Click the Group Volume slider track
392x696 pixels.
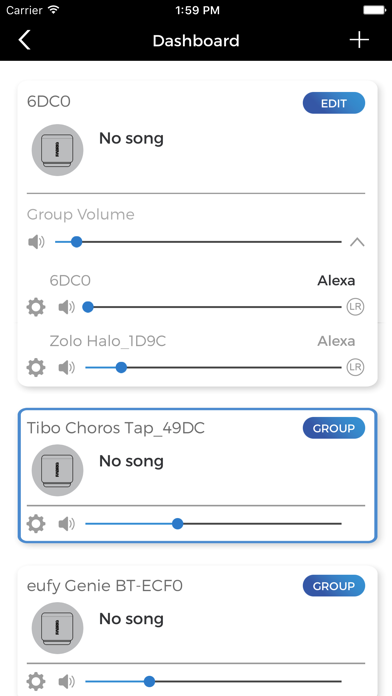click(198, 242)
